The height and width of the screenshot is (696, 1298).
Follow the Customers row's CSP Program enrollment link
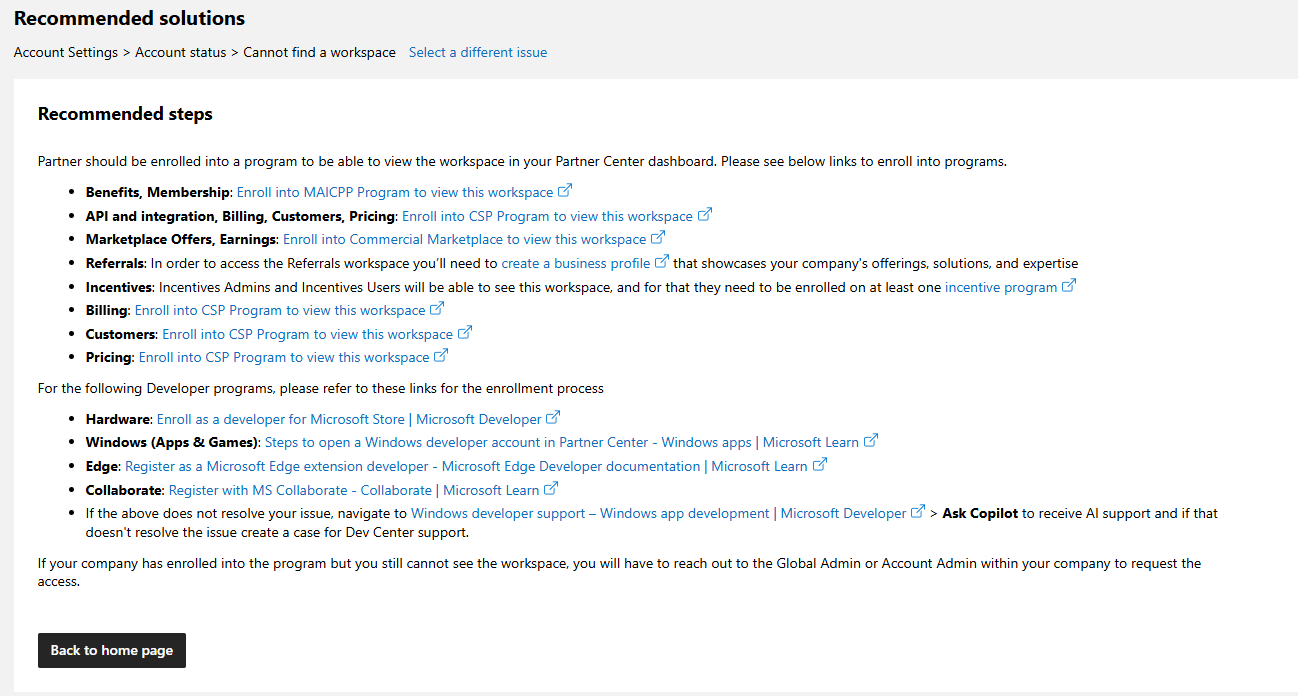[307, 334]
